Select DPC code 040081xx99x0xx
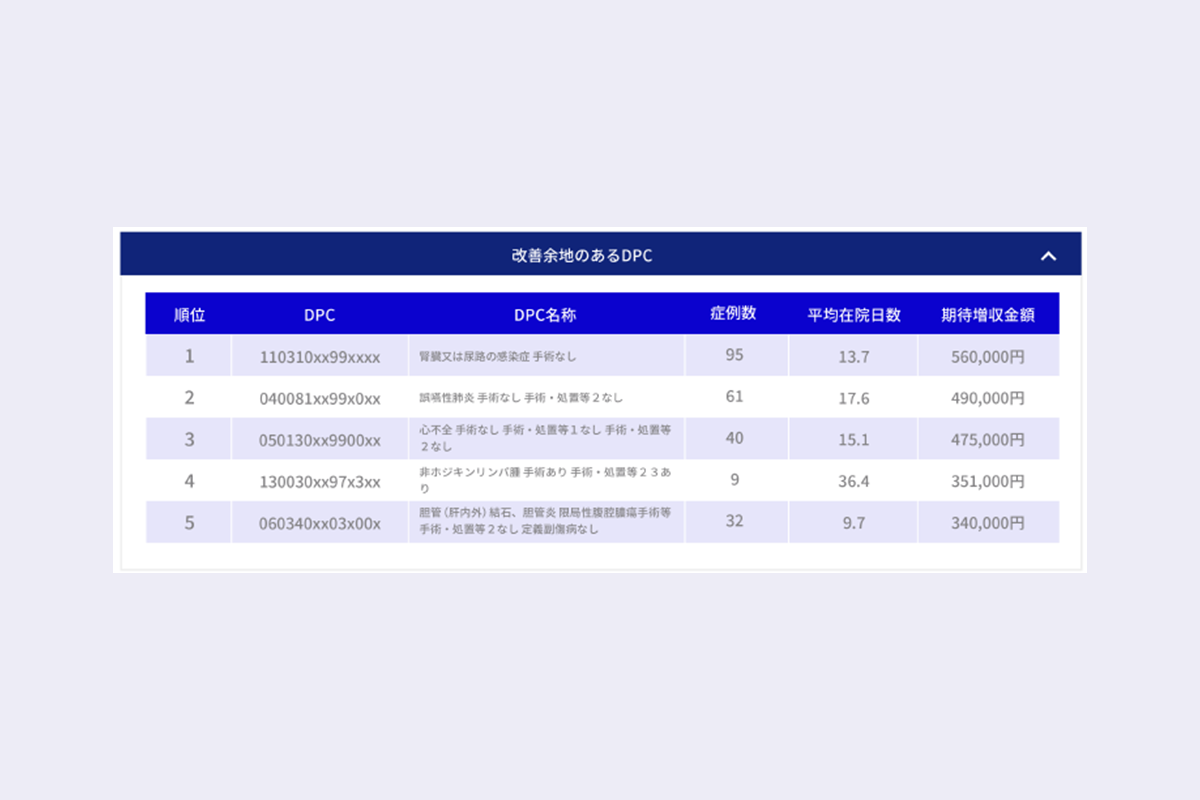Screen dimensions: 1200x800 (x=320, y=398)
